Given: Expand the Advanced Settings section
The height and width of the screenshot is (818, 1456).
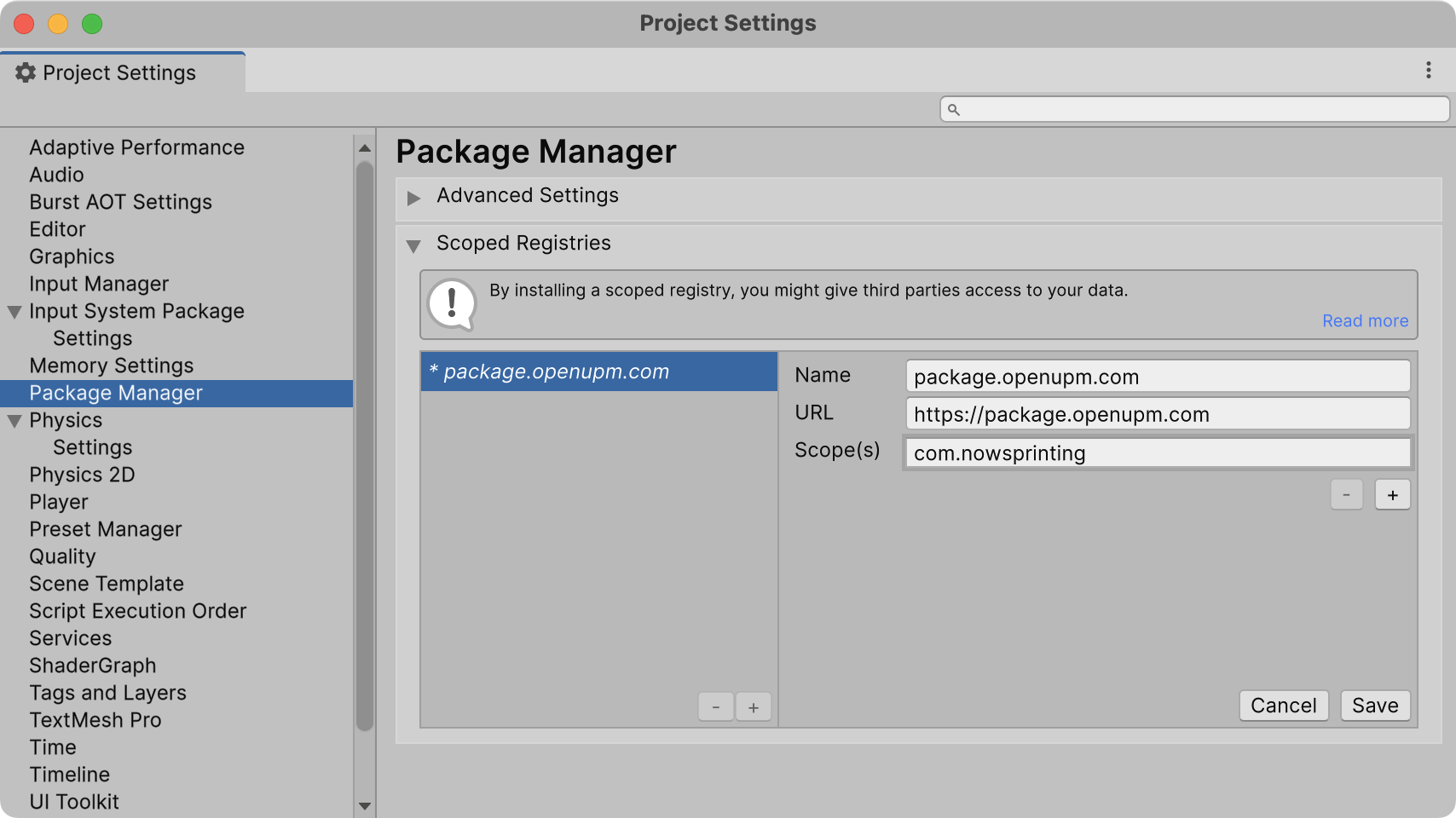Looking at the screenshot, I should click(414, 198).
